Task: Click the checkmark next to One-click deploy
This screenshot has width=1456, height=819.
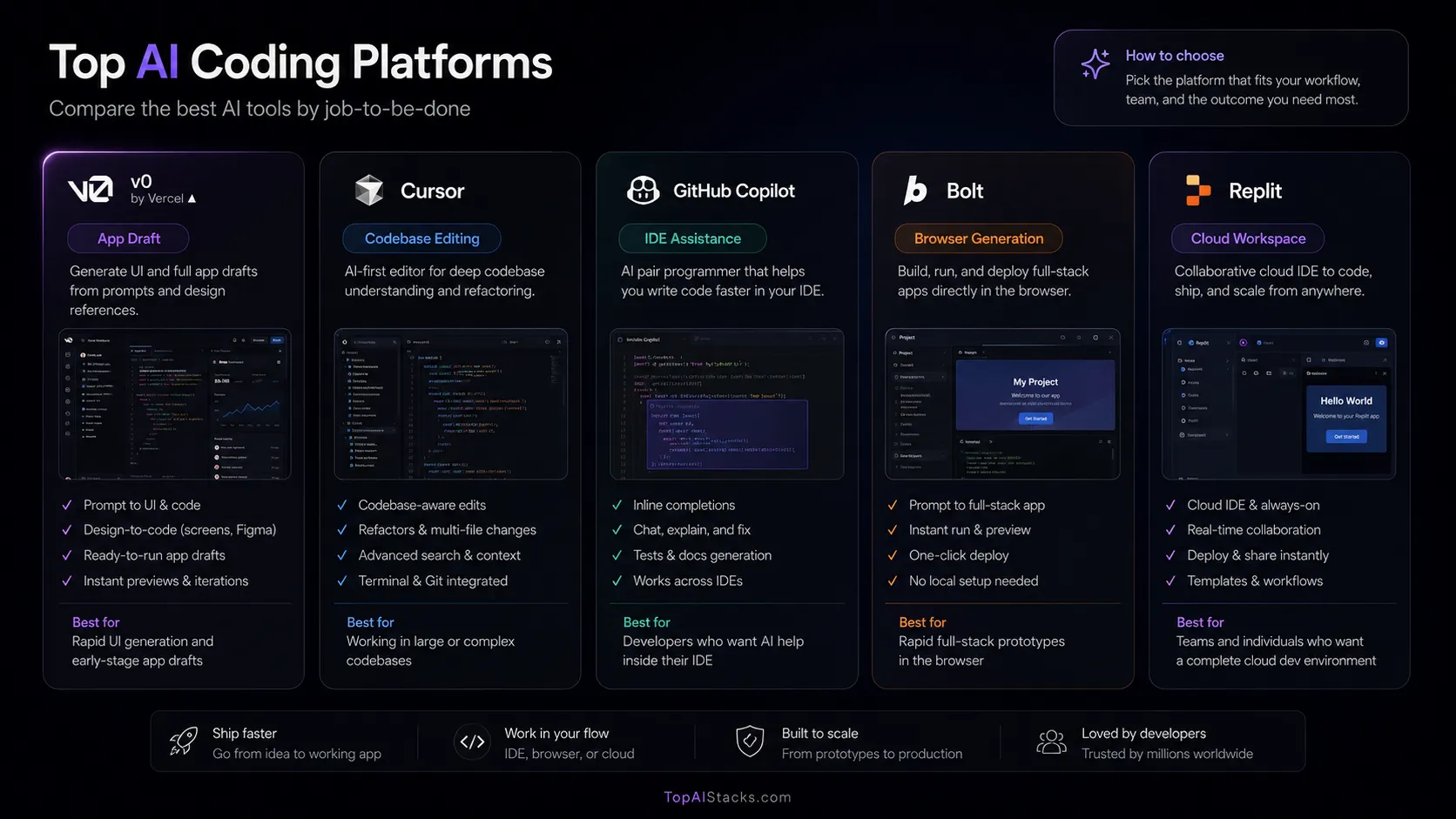Action: (x=893, y=555)
